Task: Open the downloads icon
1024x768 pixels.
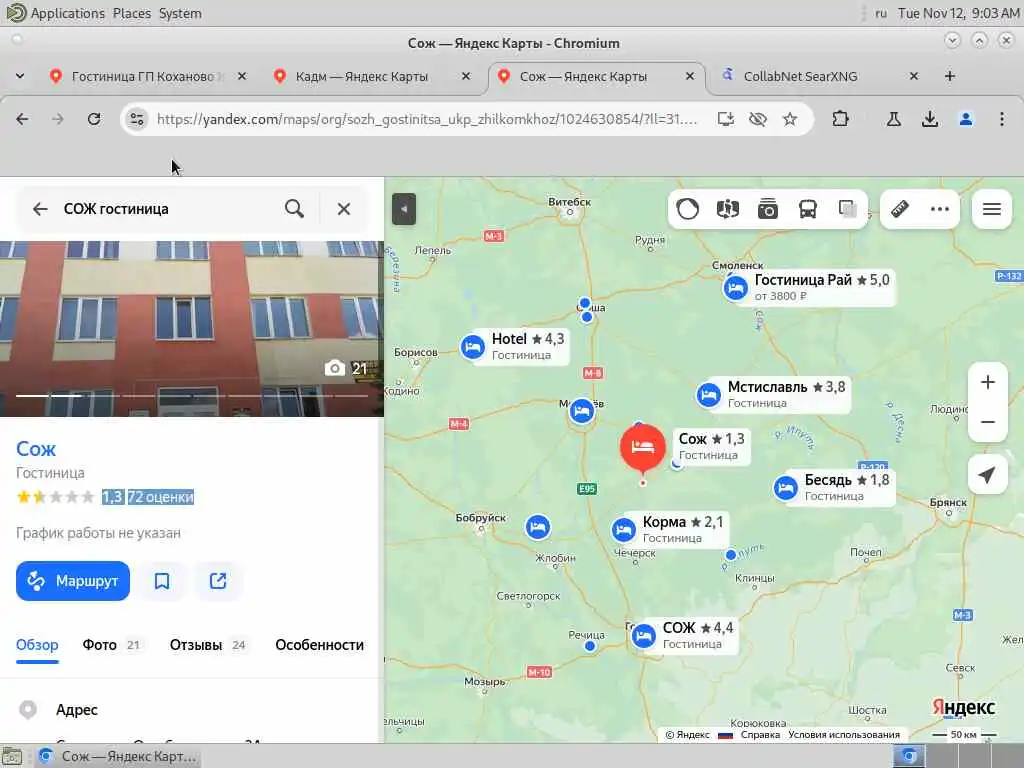Action: click(930, 119)
